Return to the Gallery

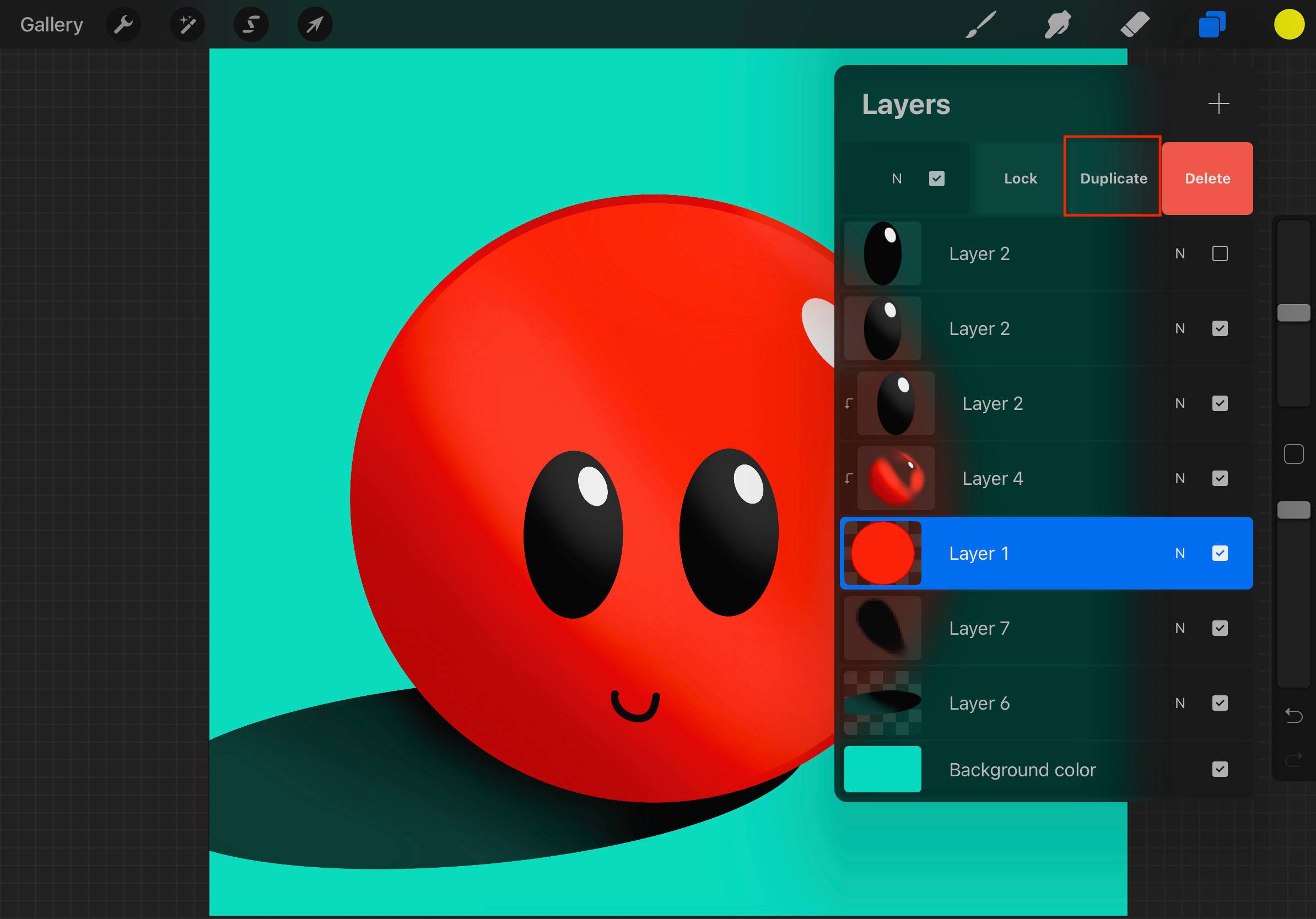click(x=52, y=25)
